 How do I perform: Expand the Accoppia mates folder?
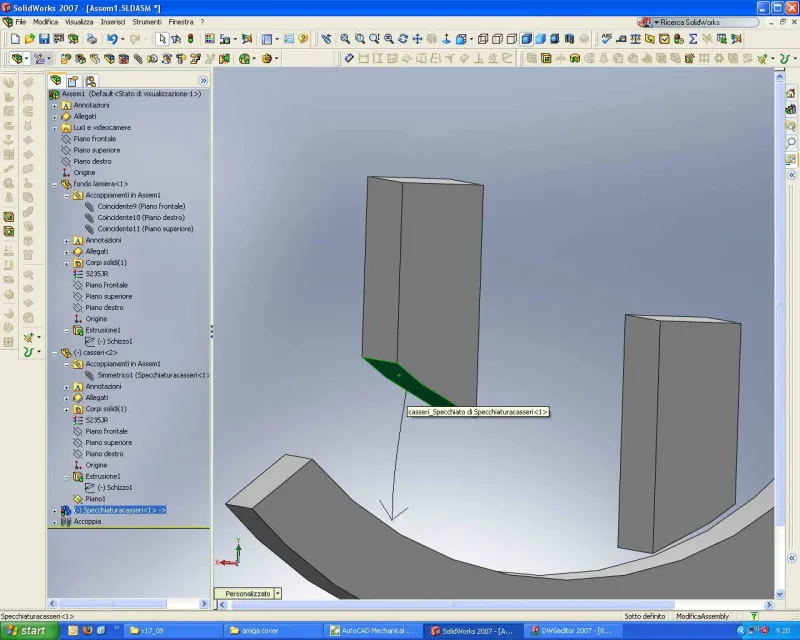(55, 522)
